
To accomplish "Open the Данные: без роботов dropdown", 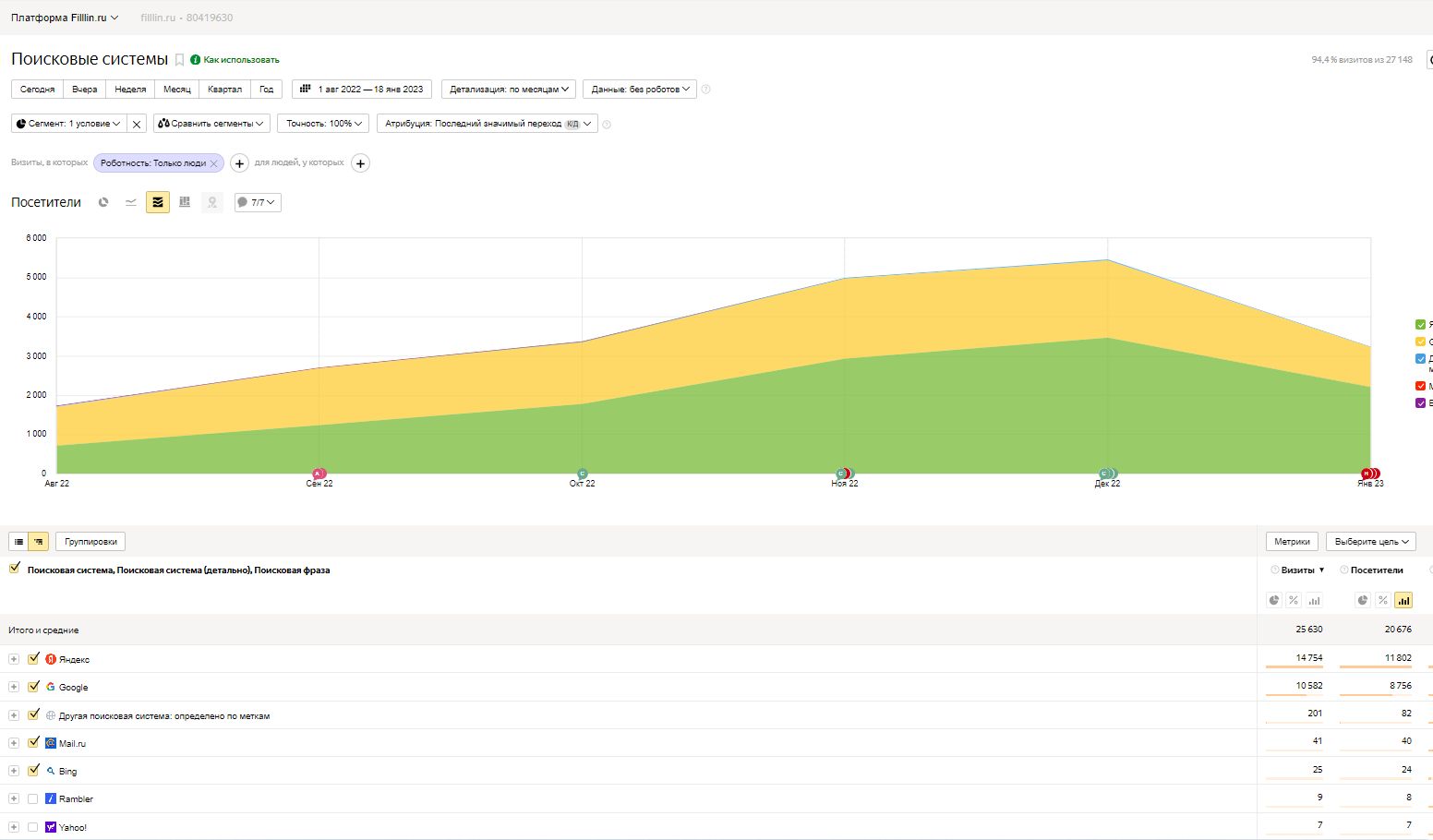I will (x=640, y=90).
